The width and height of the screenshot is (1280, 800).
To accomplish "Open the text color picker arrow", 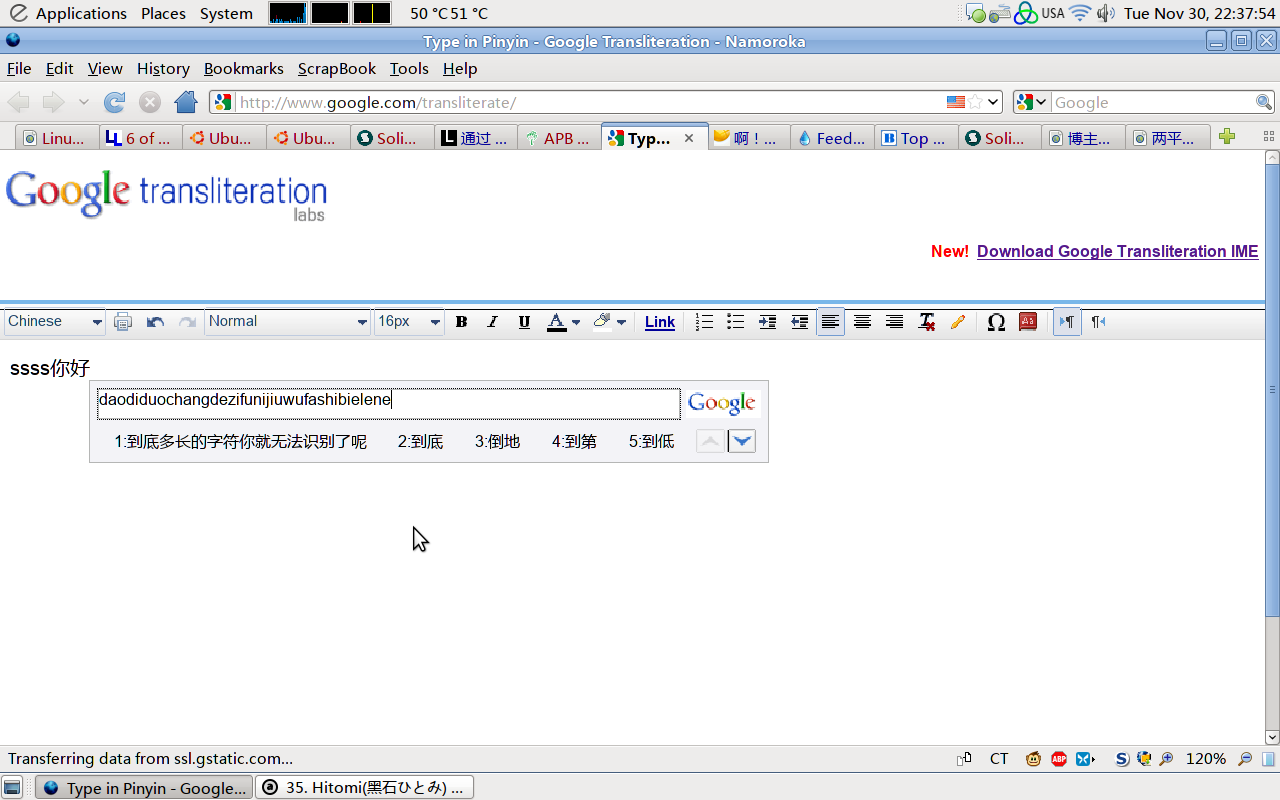I will pos(575,323).
